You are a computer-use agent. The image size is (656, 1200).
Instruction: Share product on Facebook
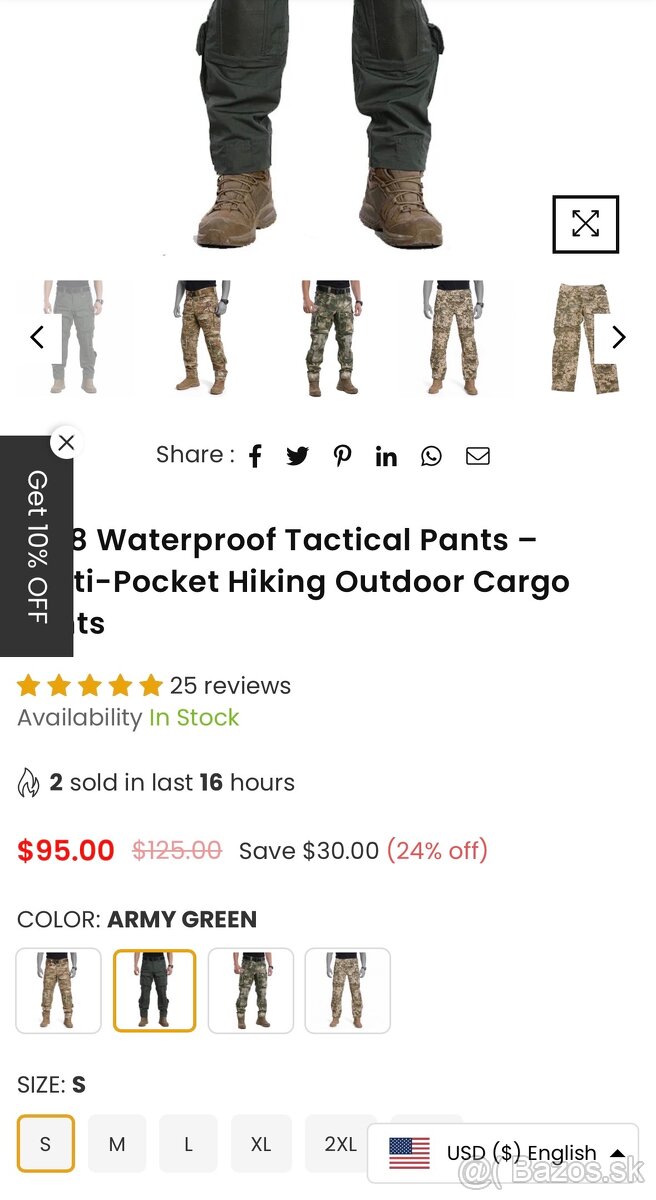click(x=255, y=457)
